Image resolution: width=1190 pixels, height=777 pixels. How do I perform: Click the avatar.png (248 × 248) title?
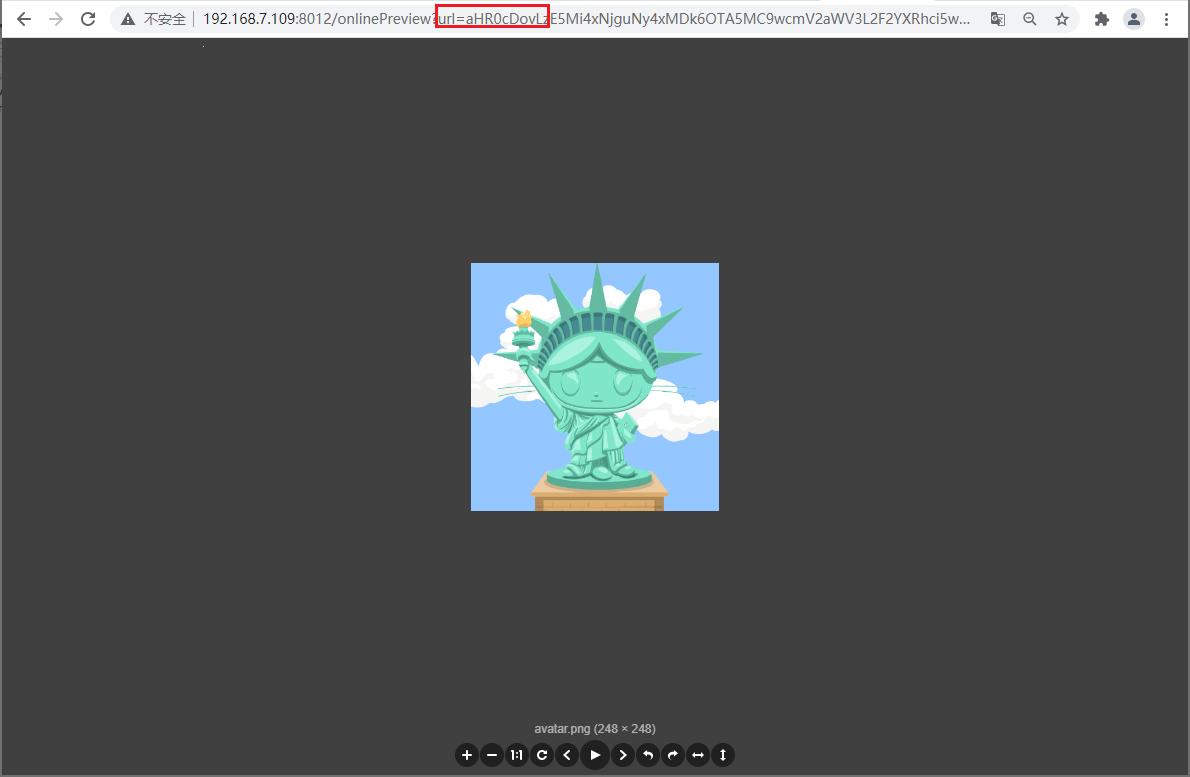[x=595, y=728]
